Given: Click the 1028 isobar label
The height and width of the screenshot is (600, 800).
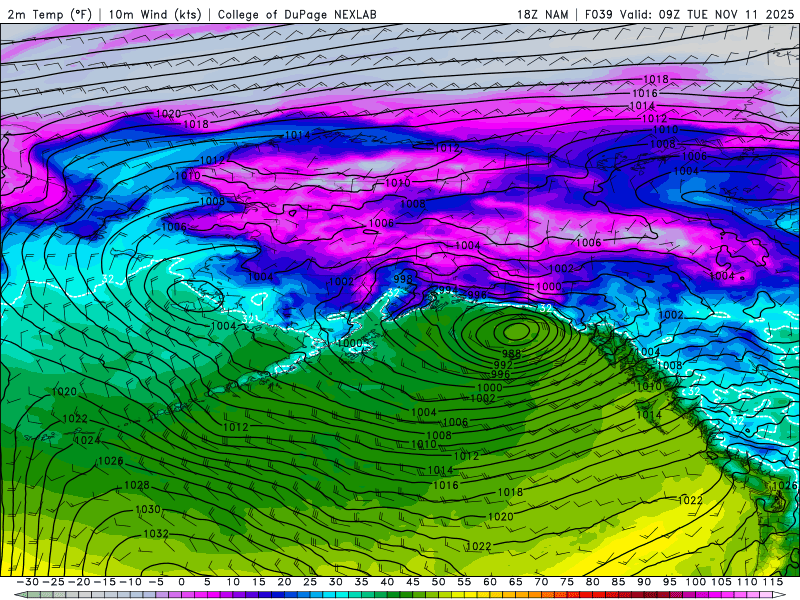Looking at the screenshot, I should pos(137,485).
